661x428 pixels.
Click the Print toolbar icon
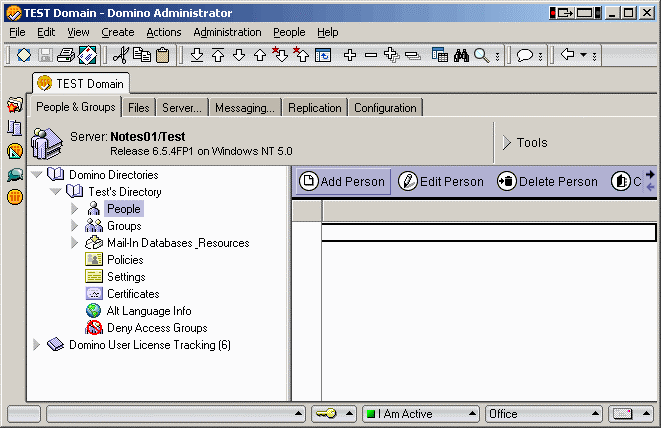click(66, 55)
